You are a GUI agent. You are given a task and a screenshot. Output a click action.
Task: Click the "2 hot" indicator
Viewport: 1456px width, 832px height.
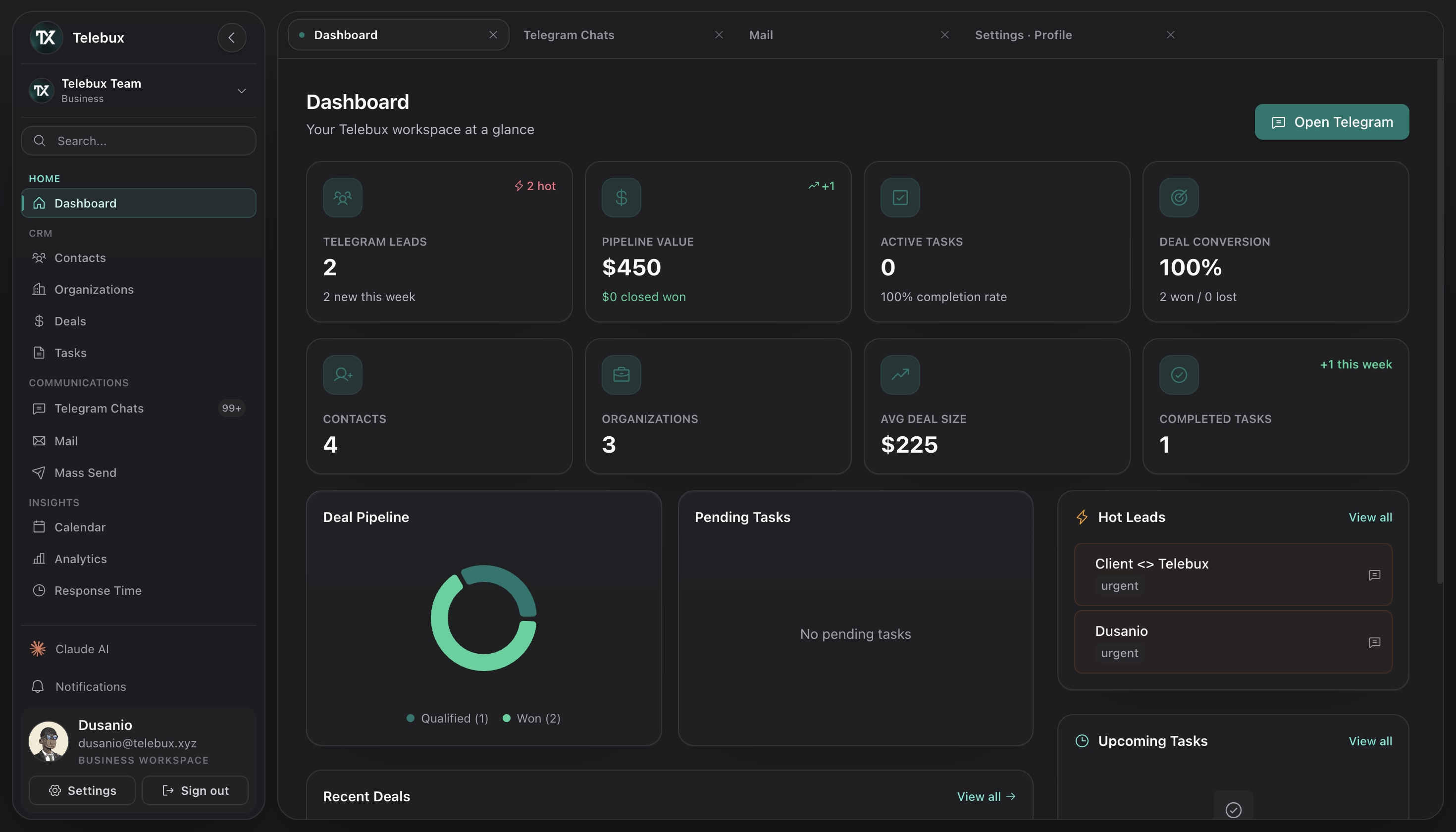coord(535,186)
